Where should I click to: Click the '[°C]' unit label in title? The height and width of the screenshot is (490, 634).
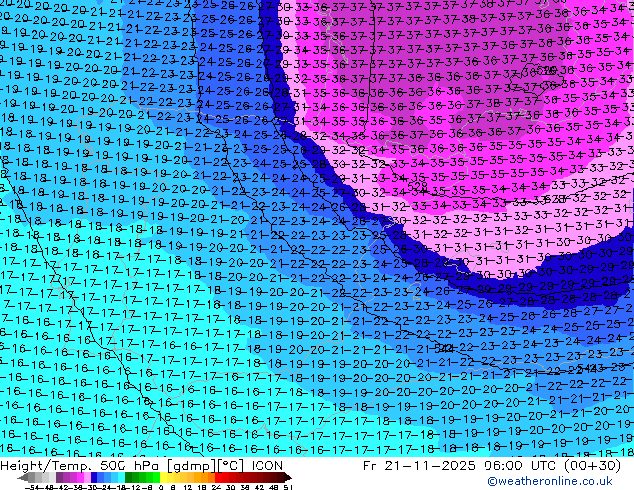(x=231, y=466)
